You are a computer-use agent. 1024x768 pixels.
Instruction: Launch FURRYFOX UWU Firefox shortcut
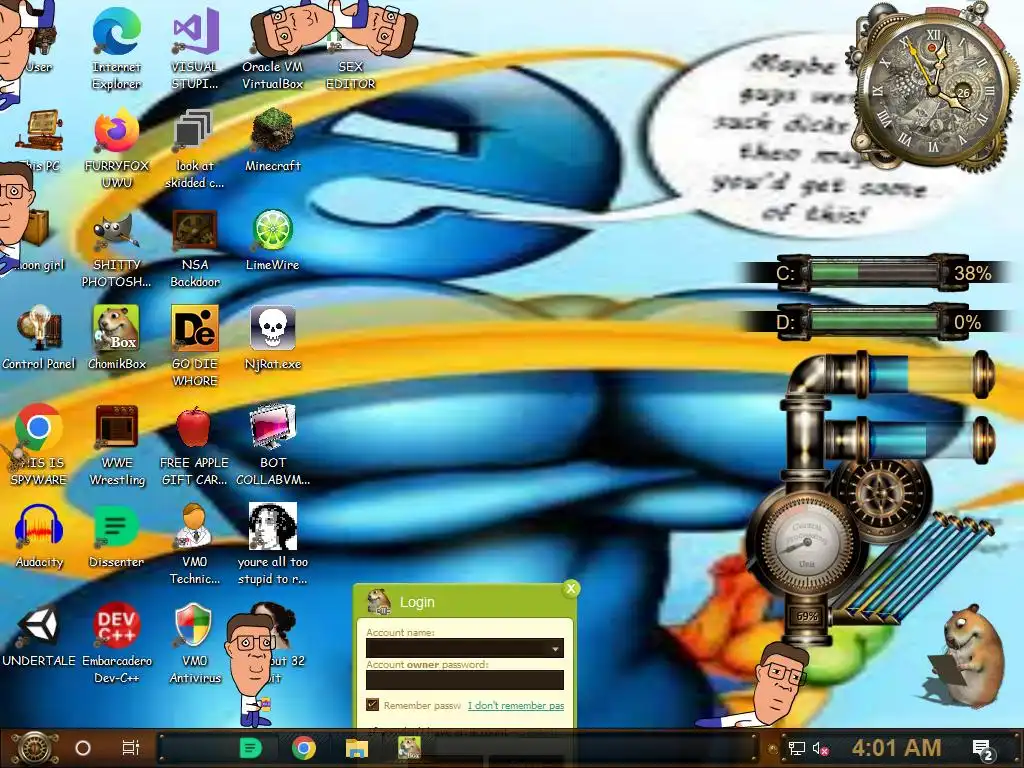(x=116, y=149)
